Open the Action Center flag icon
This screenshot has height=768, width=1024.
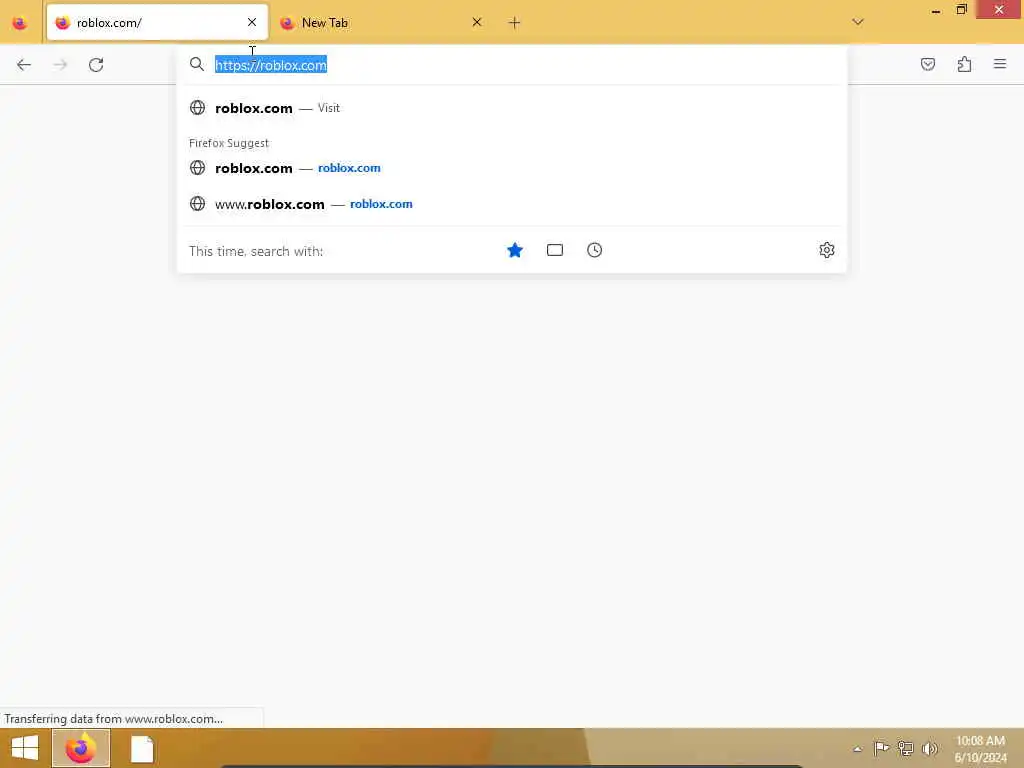pyautogui.click(x=881, y=748)
